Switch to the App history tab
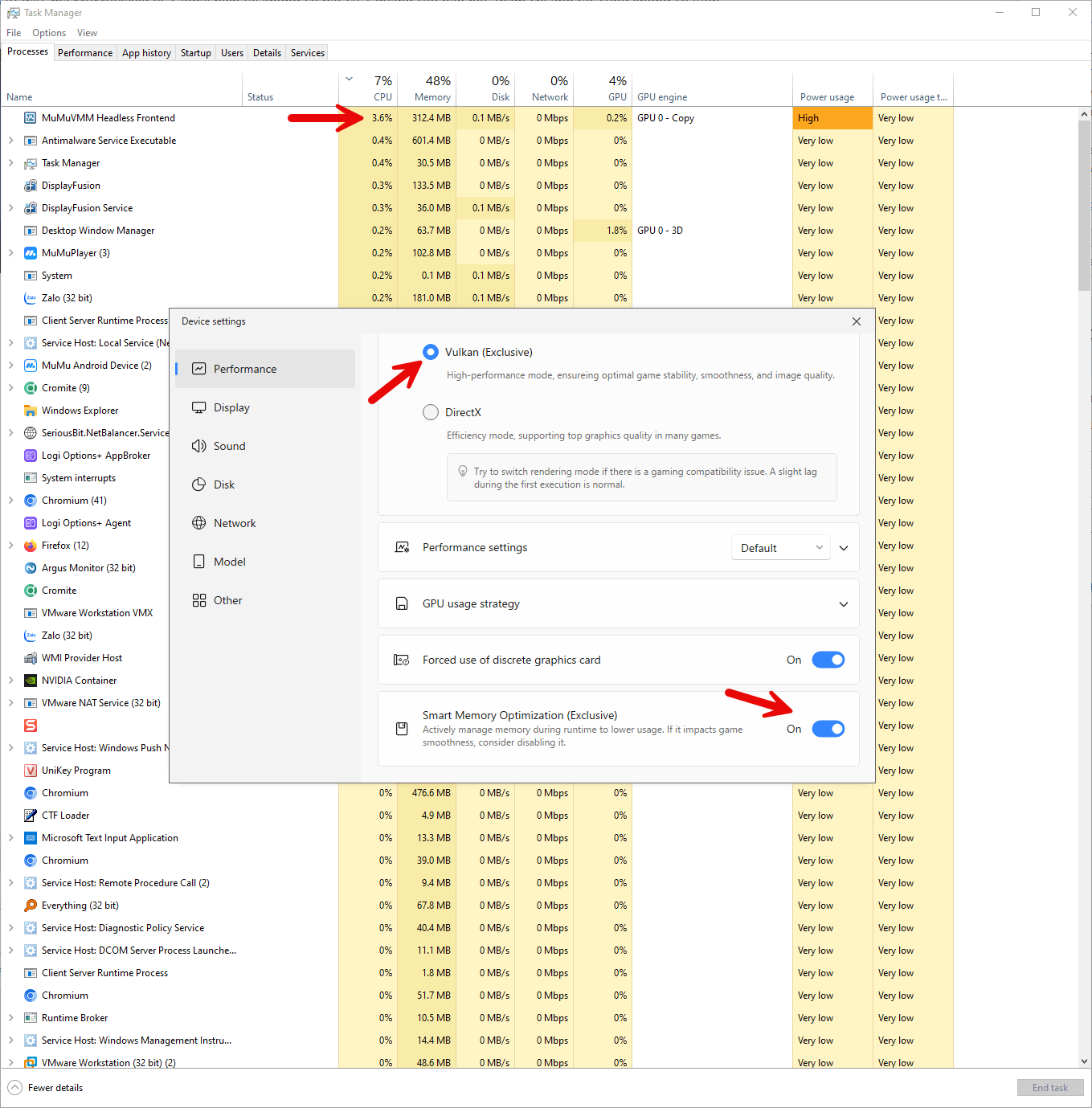This screenshot has height=1108, width=1092. [146, 53]
